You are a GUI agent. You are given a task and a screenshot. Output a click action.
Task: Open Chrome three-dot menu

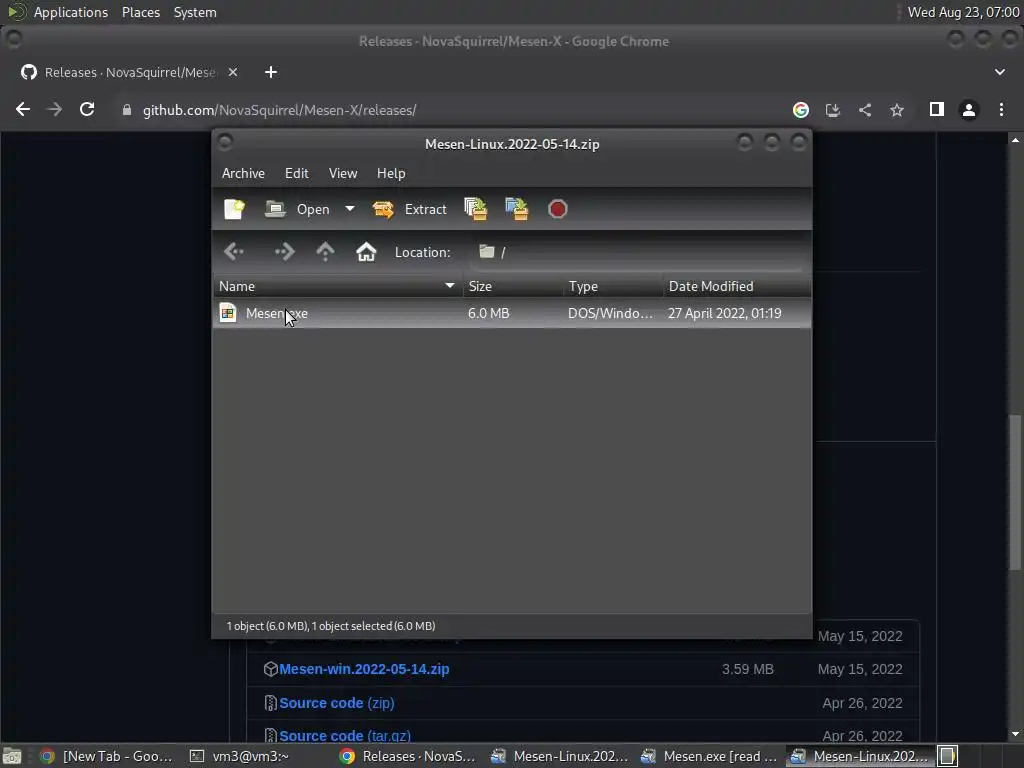[x=1001, y=110]
